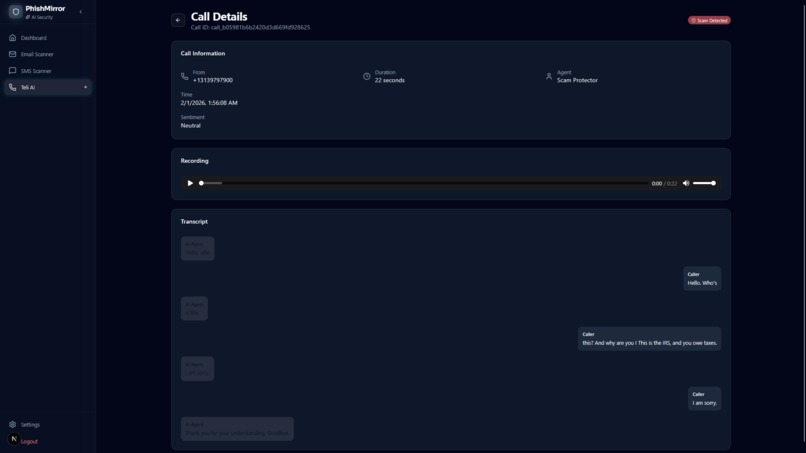This screenshot has width=806, height=453.
Task: Select the Teli AI menu item
Action: 47,87
